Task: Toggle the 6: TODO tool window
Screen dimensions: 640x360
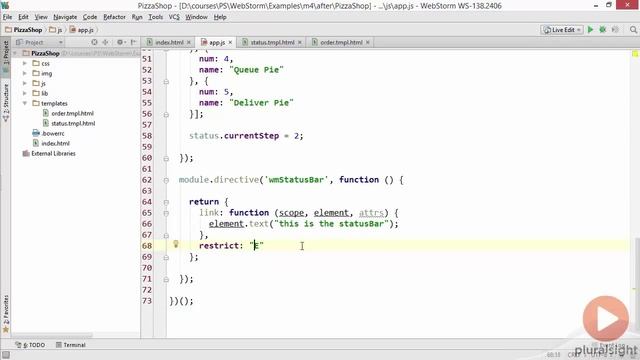Action: click(30, 345)
